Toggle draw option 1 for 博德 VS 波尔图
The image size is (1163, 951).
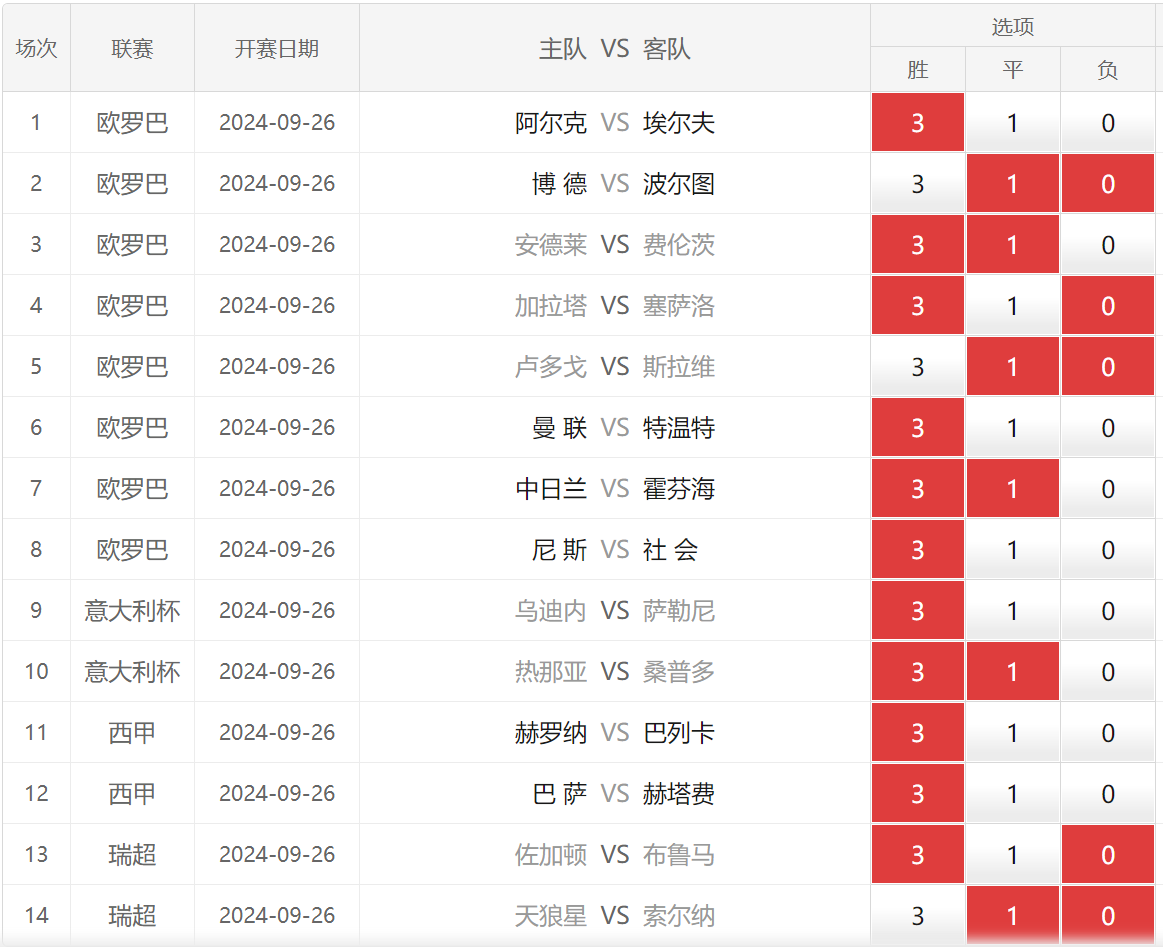click(x=1012, y=183)
